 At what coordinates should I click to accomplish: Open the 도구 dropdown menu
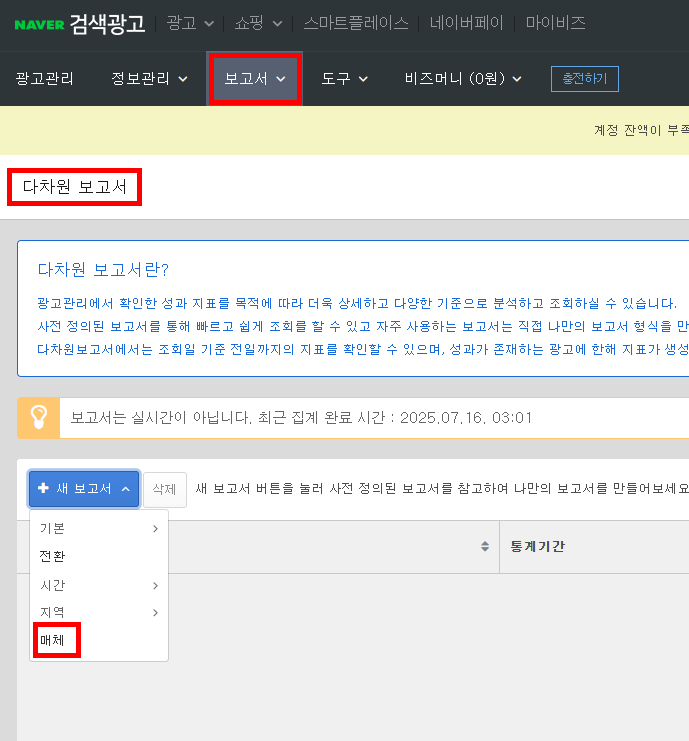coord(344,78)
